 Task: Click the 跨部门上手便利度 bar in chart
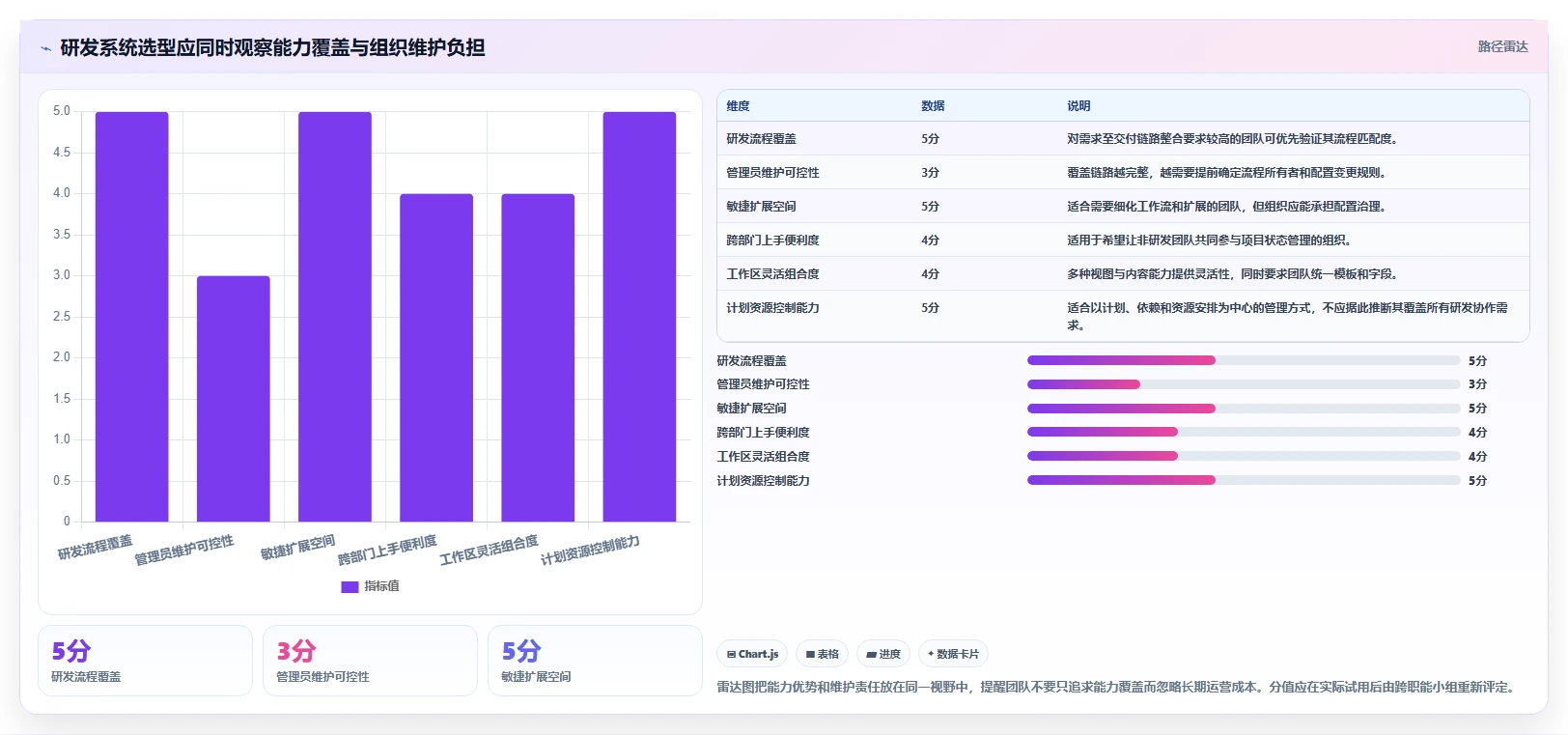(436, 357)
